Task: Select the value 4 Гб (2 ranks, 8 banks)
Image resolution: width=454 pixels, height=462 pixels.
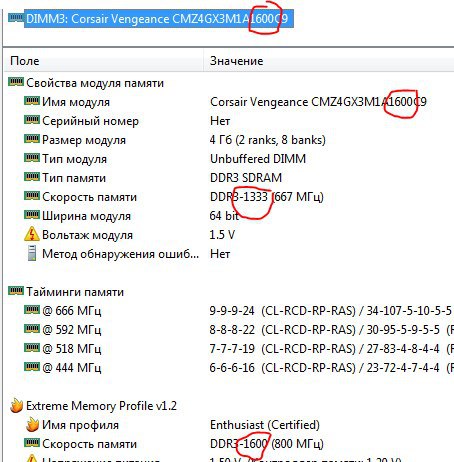Action: click(x=268, y=140)
